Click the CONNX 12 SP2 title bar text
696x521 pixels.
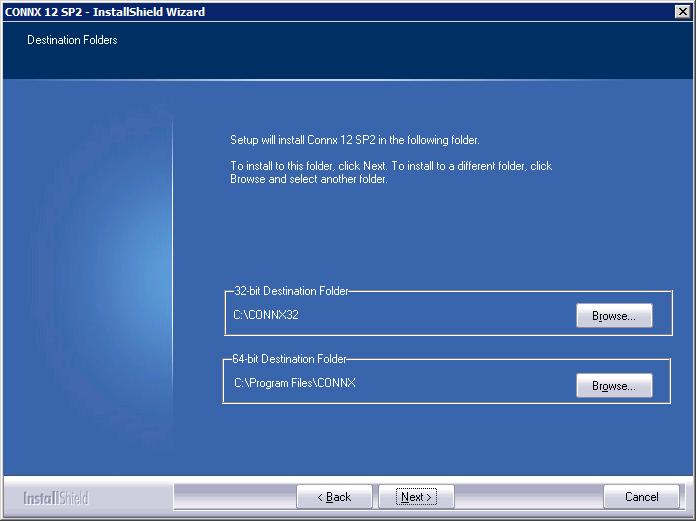click(105, 12)
